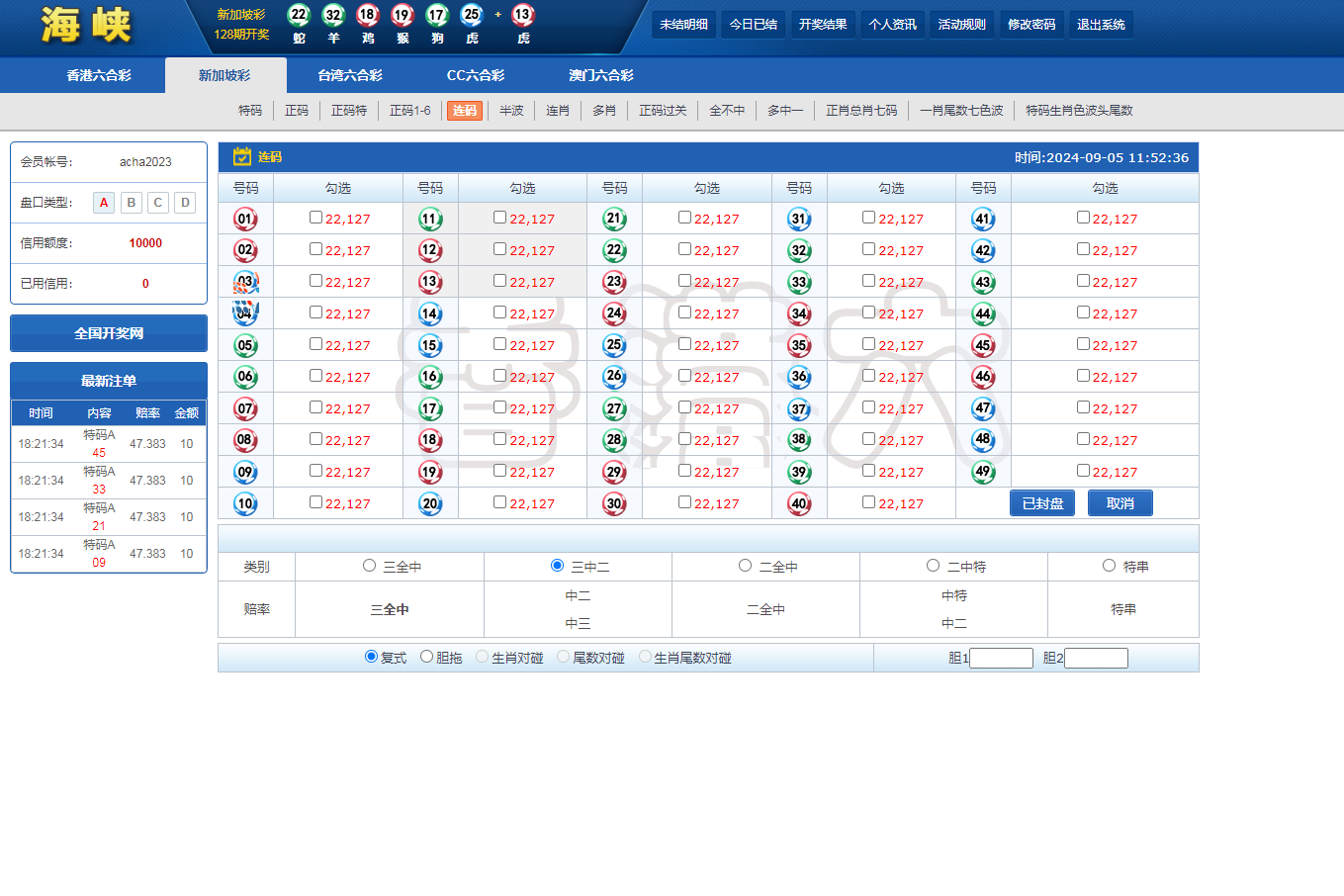Viewport: 1344px width, 896px height.
Task: Click the number 12 ball icon
Action: tap(429, 250)
